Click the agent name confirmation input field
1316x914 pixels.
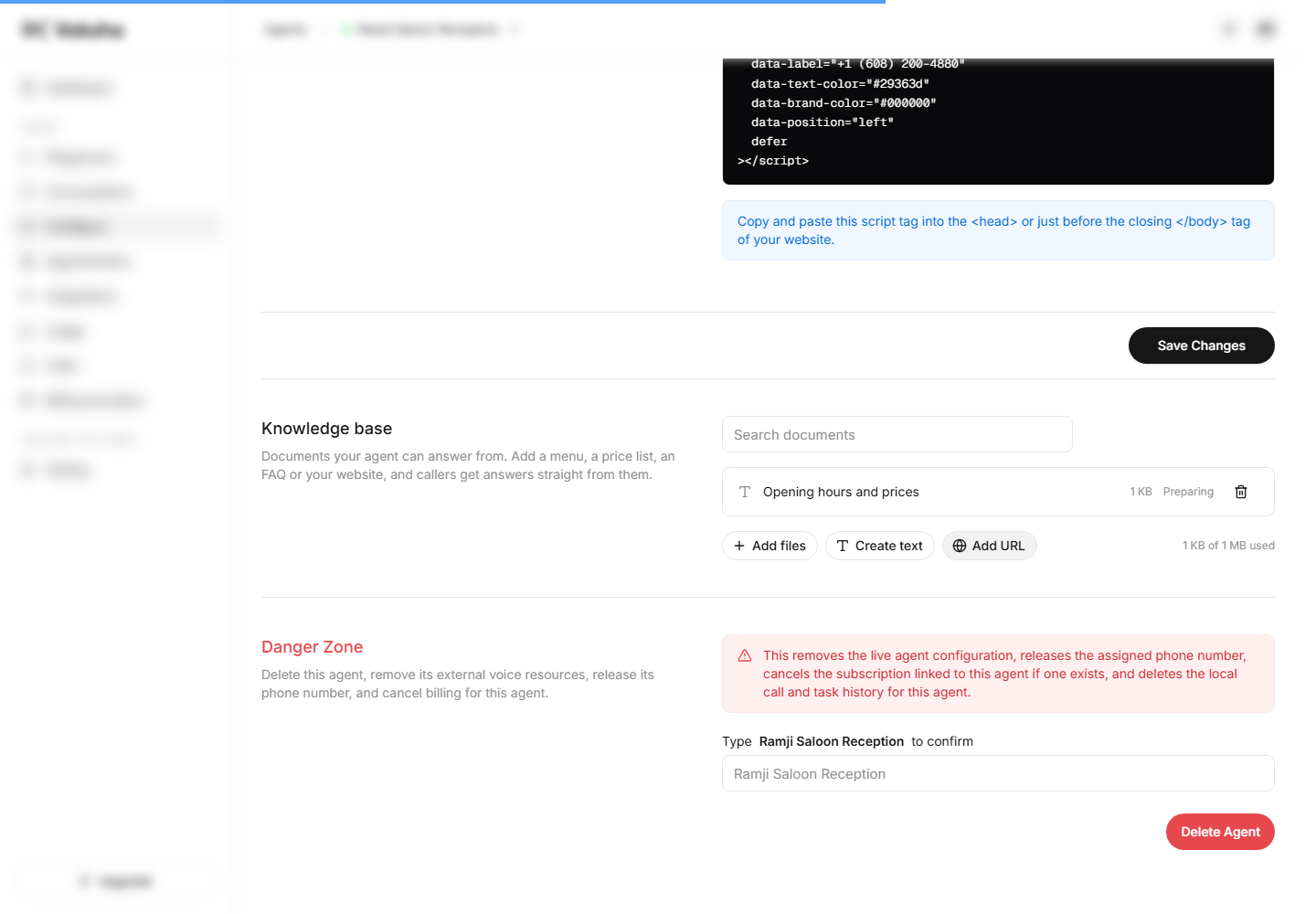998,773
